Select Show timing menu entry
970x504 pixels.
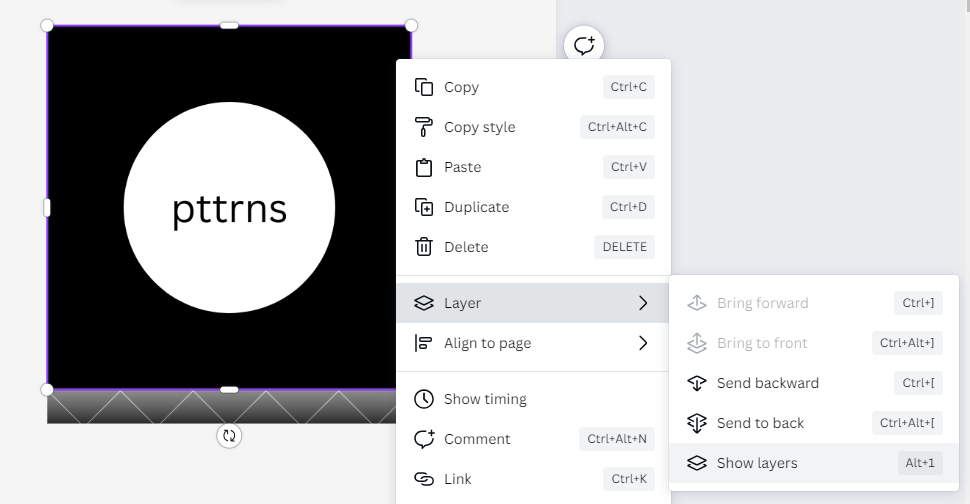click(533, 399)
